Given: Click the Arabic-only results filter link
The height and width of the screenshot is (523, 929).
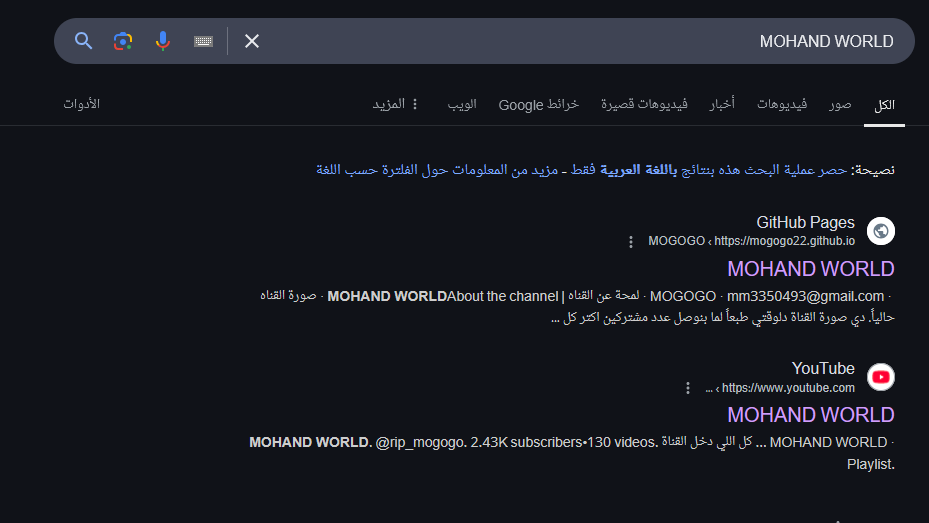Looking at the screenshot, I should (x=709, y=170).
